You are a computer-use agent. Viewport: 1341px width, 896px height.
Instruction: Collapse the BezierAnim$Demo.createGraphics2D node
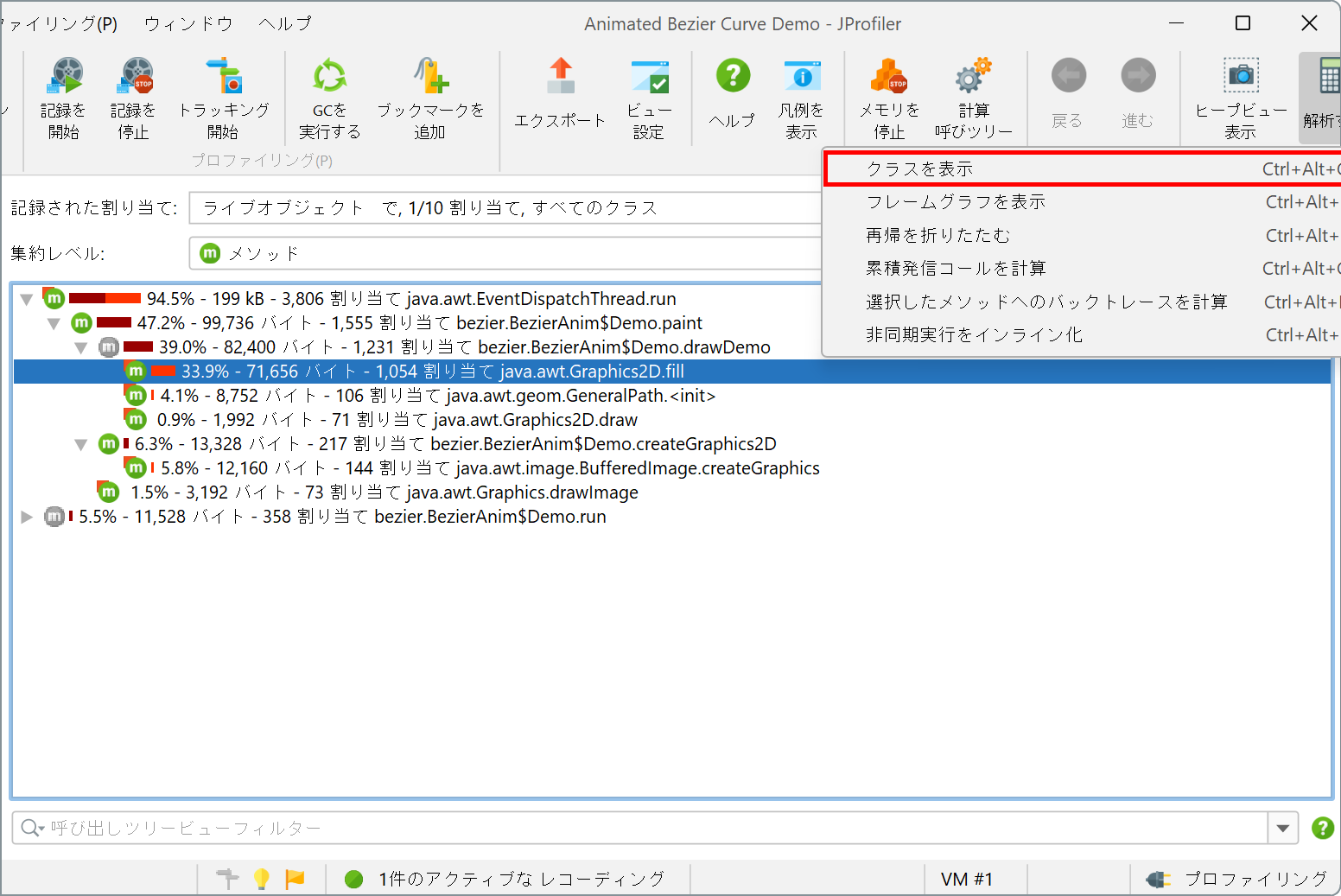pyautogui.click(x=80, y=444)
